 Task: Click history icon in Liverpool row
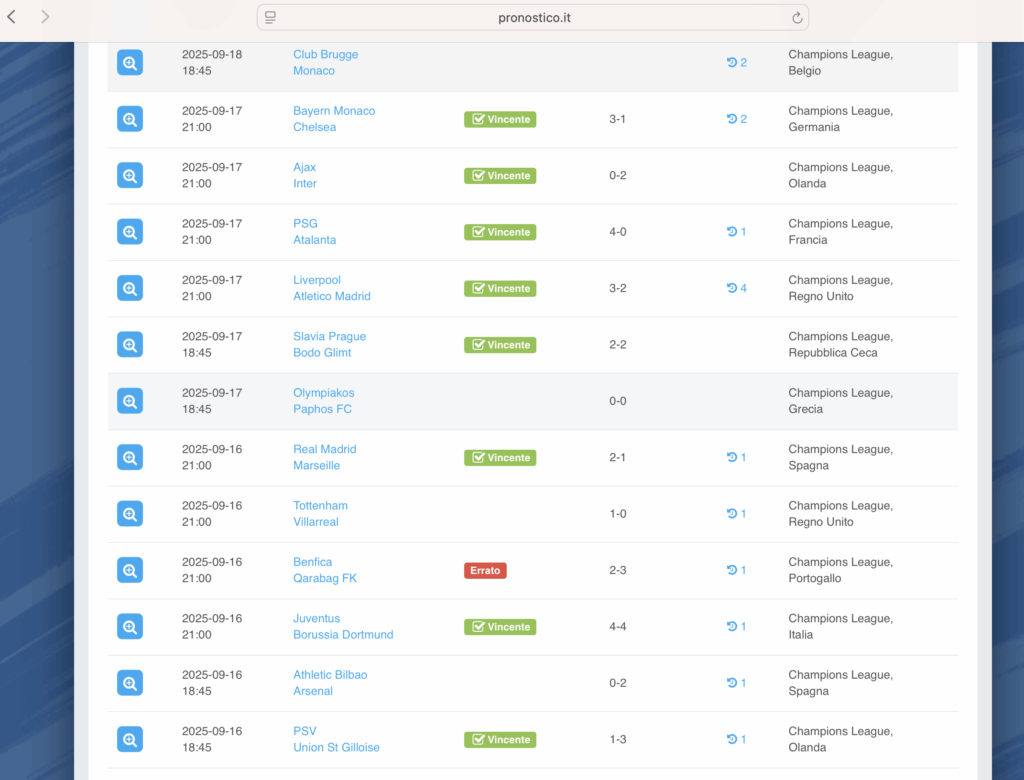coord(732,287)
